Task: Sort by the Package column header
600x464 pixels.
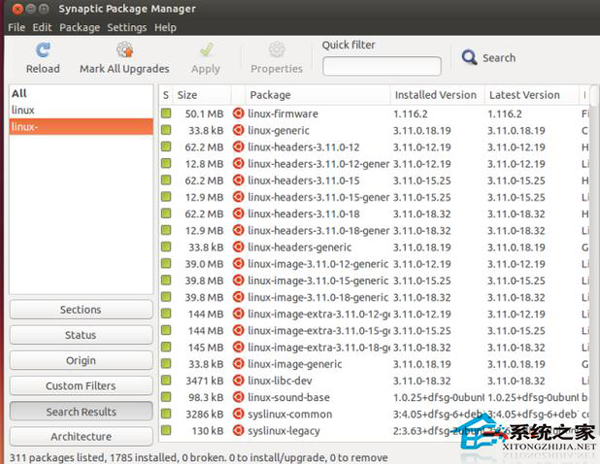Action: pyautogui.click(x=318, y=95)
